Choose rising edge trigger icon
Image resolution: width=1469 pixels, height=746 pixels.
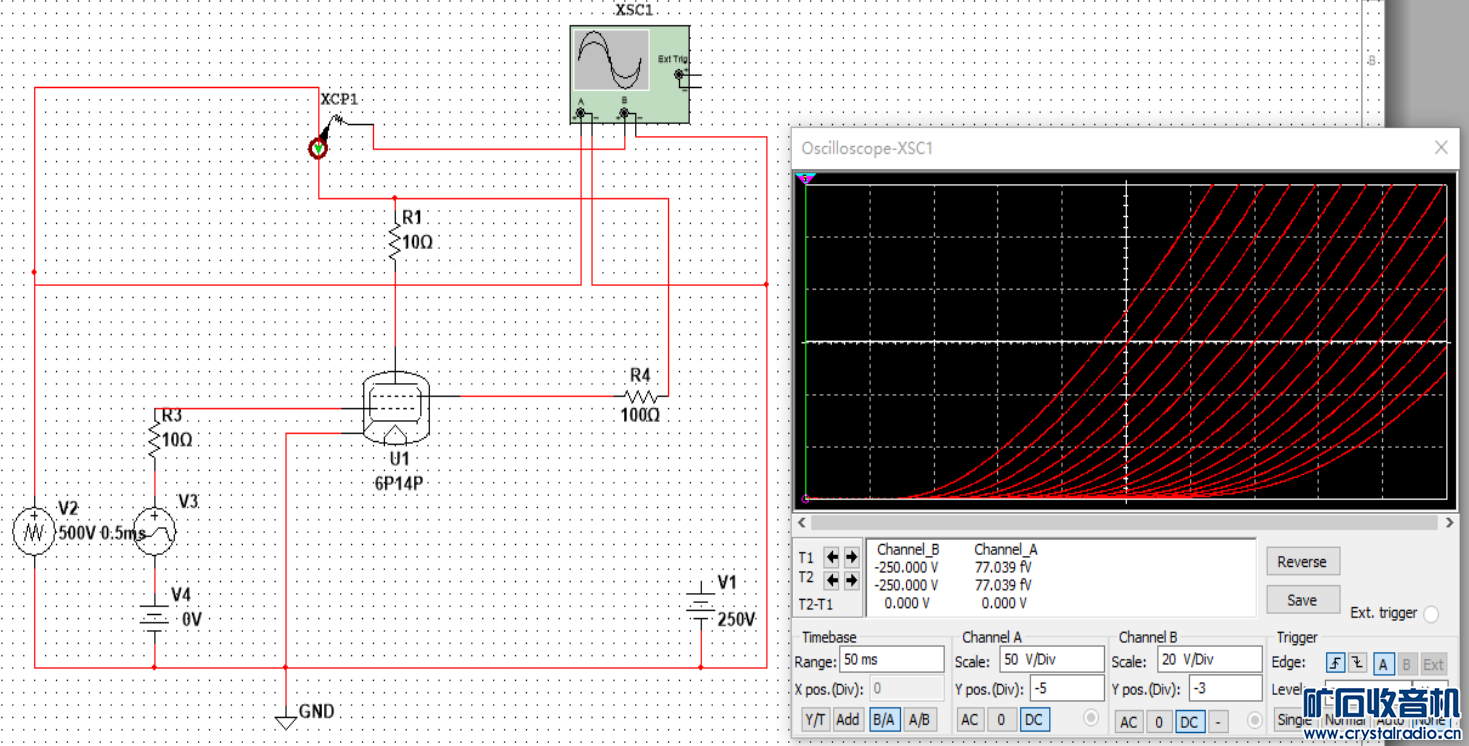tap(1335, 664)
